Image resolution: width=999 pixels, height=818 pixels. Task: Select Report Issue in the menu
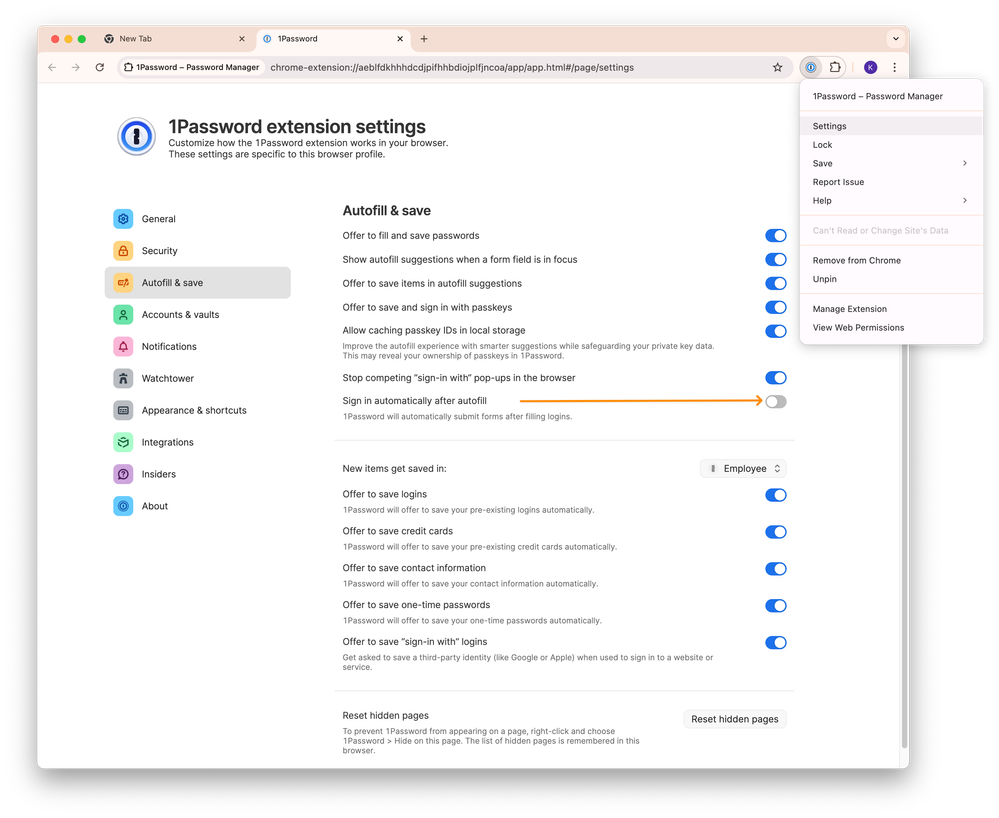pos(891,182)
